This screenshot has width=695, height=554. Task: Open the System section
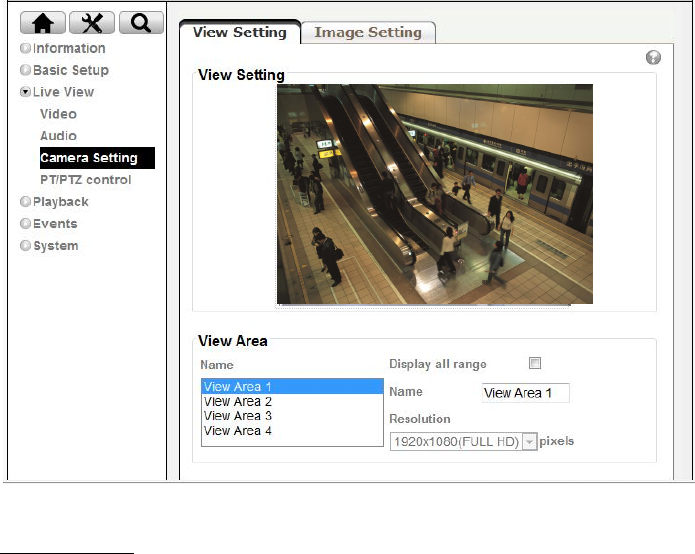pyautogui.click(x=56, y=246)
